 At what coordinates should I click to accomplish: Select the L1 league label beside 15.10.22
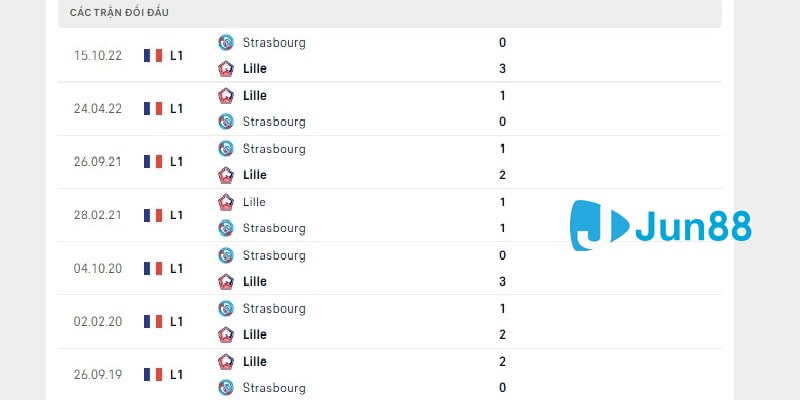(x=176, y=56)
